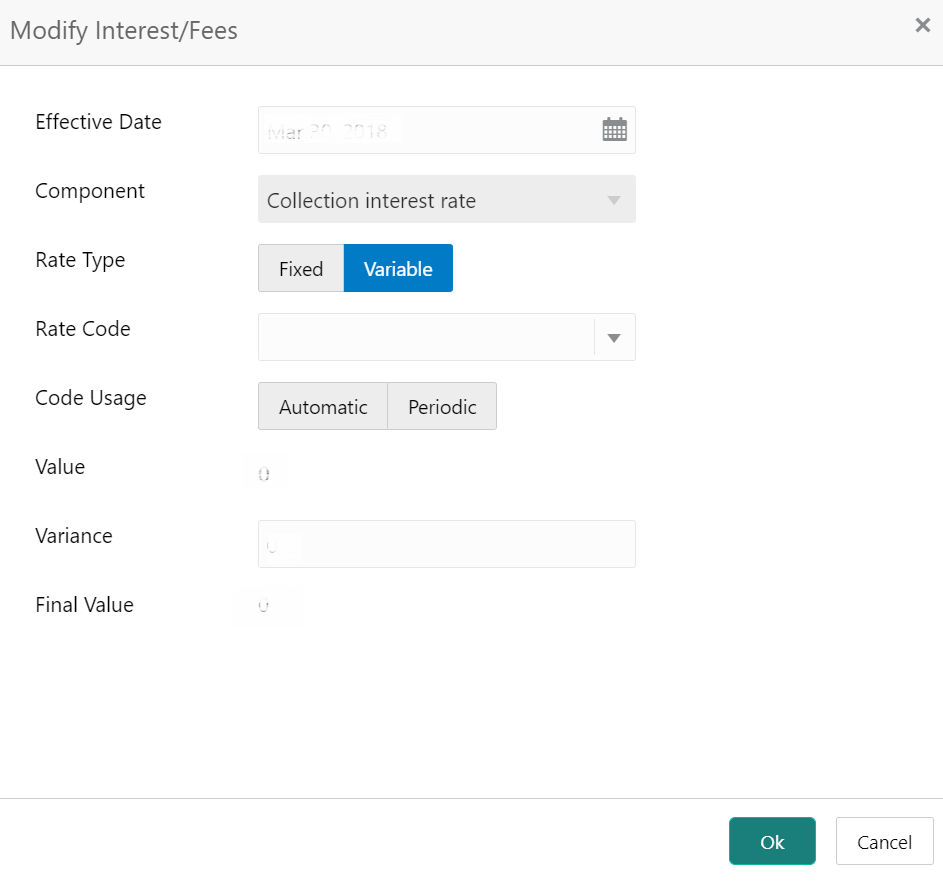Open the Rate Code dropdown arrow
Image resolution: width=943 pixels, height=881 pixels.
tap(614, 338)
